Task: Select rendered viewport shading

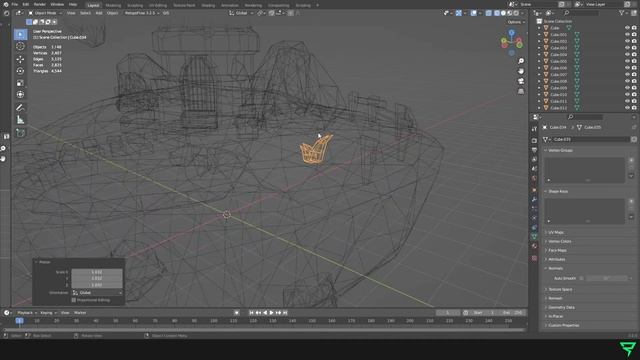Action: coord(516,13)
